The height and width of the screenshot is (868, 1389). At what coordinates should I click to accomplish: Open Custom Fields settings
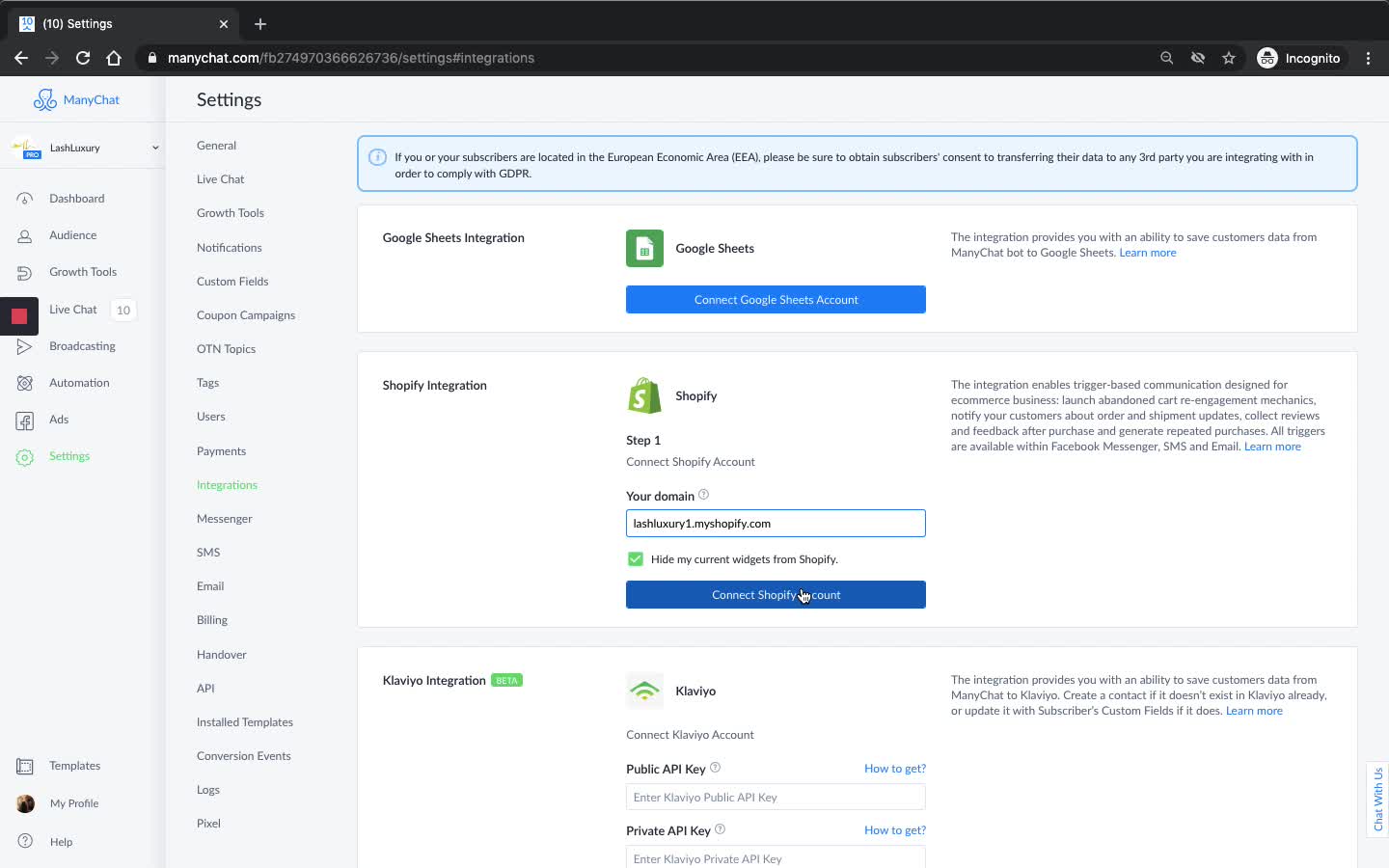coord(232,282)
